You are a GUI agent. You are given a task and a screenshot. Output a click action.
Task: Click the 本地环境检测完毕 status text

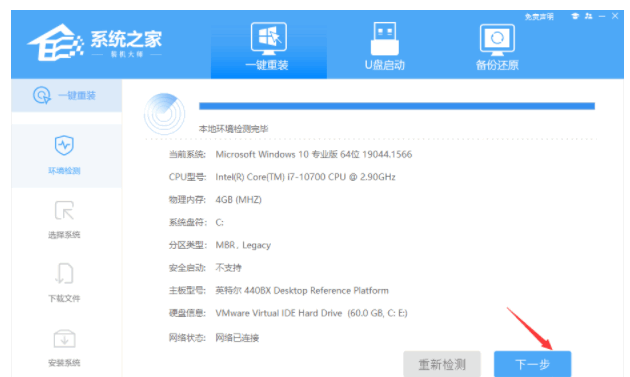tap(233, 129)
